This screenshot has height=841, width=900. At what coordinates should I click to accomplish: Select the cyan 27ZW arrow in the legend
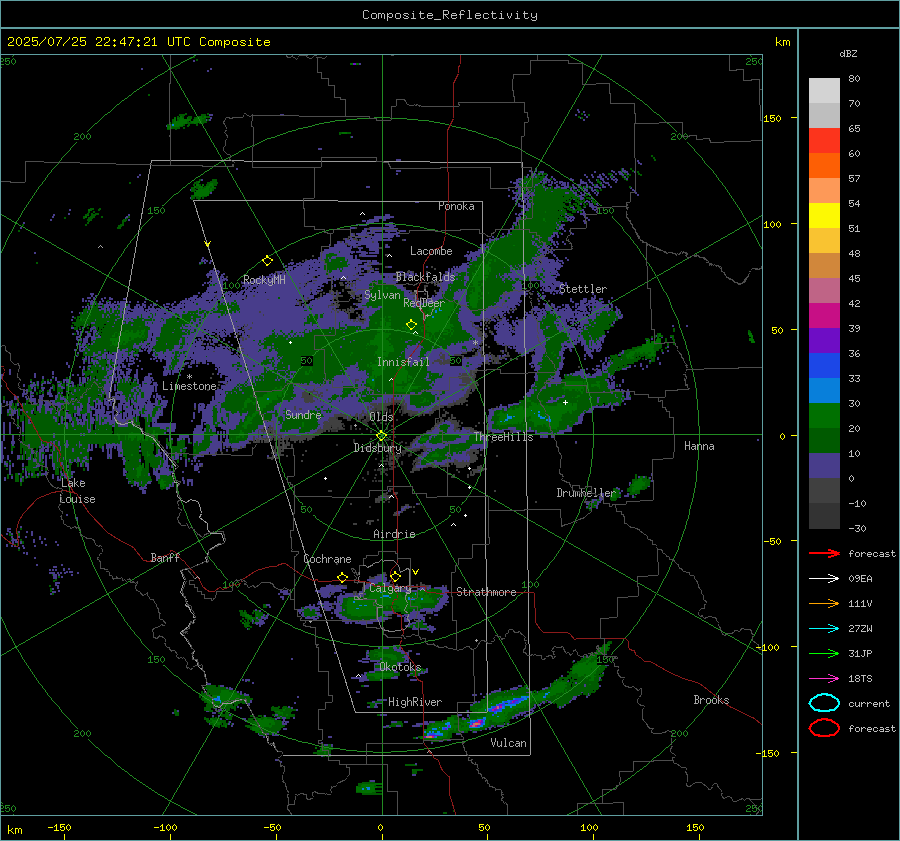tap(824, 629)
